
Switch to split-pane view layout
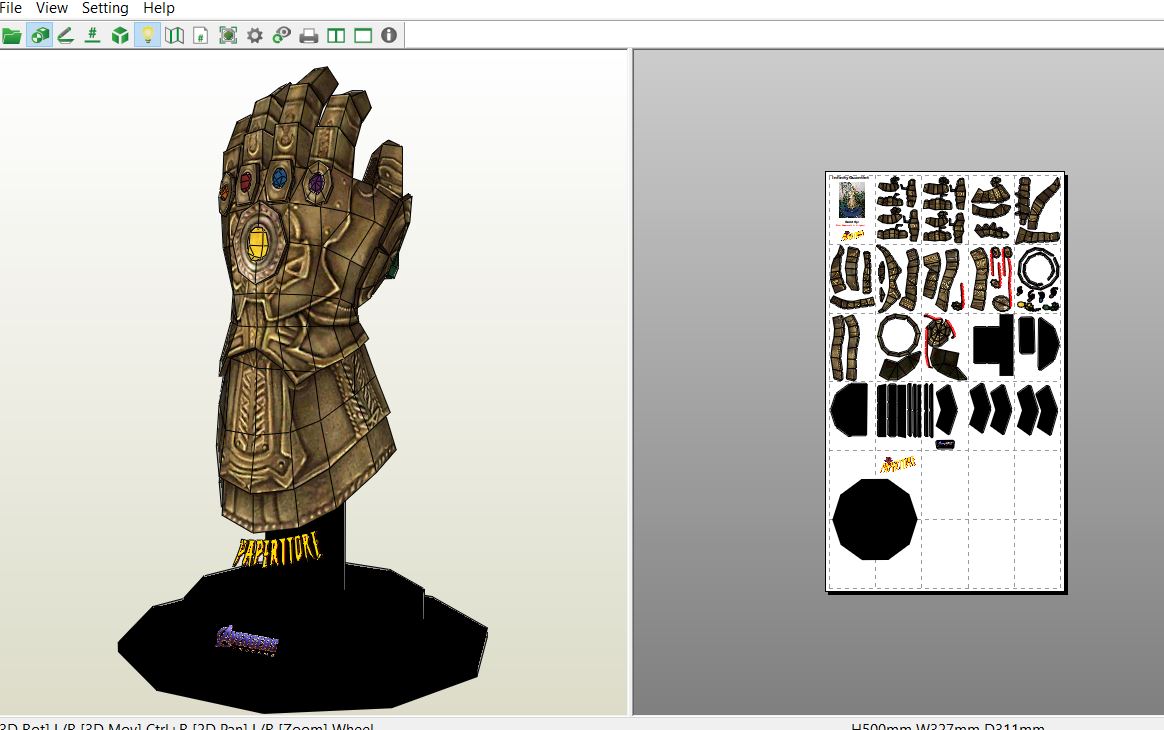[335, 34]
